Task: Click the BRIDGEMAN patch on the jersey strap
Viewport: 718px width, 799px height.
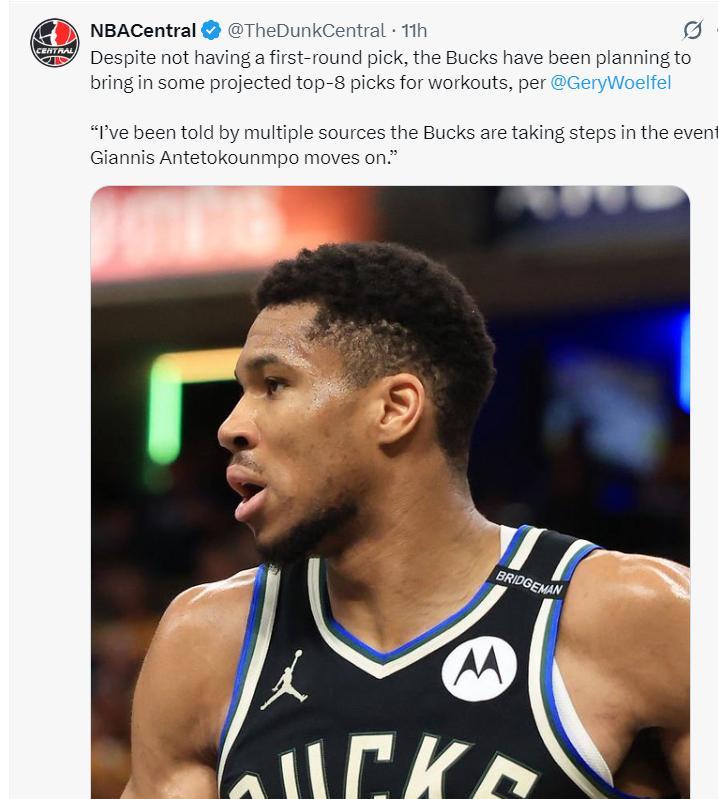Action: [x=529, y=582]
